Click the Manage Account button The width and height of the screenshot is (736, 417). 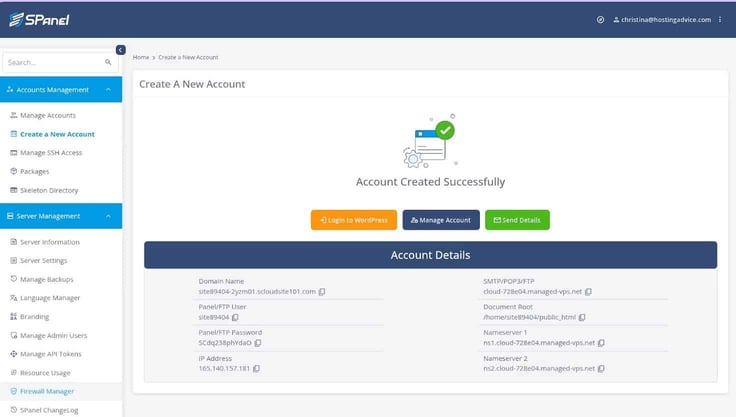[441, 220]
